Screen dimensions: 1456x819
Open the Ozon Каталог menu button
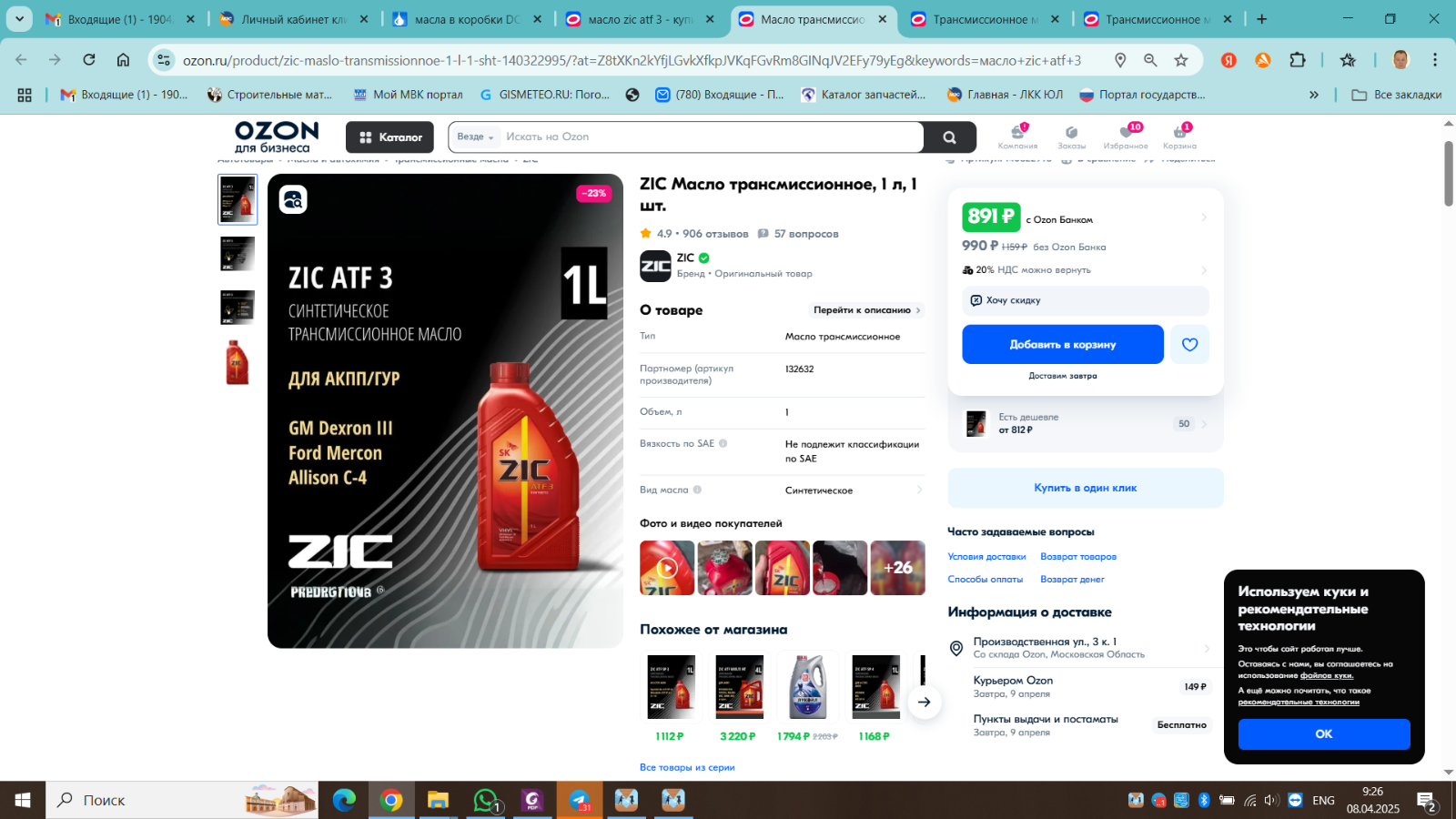coord(389,137)
